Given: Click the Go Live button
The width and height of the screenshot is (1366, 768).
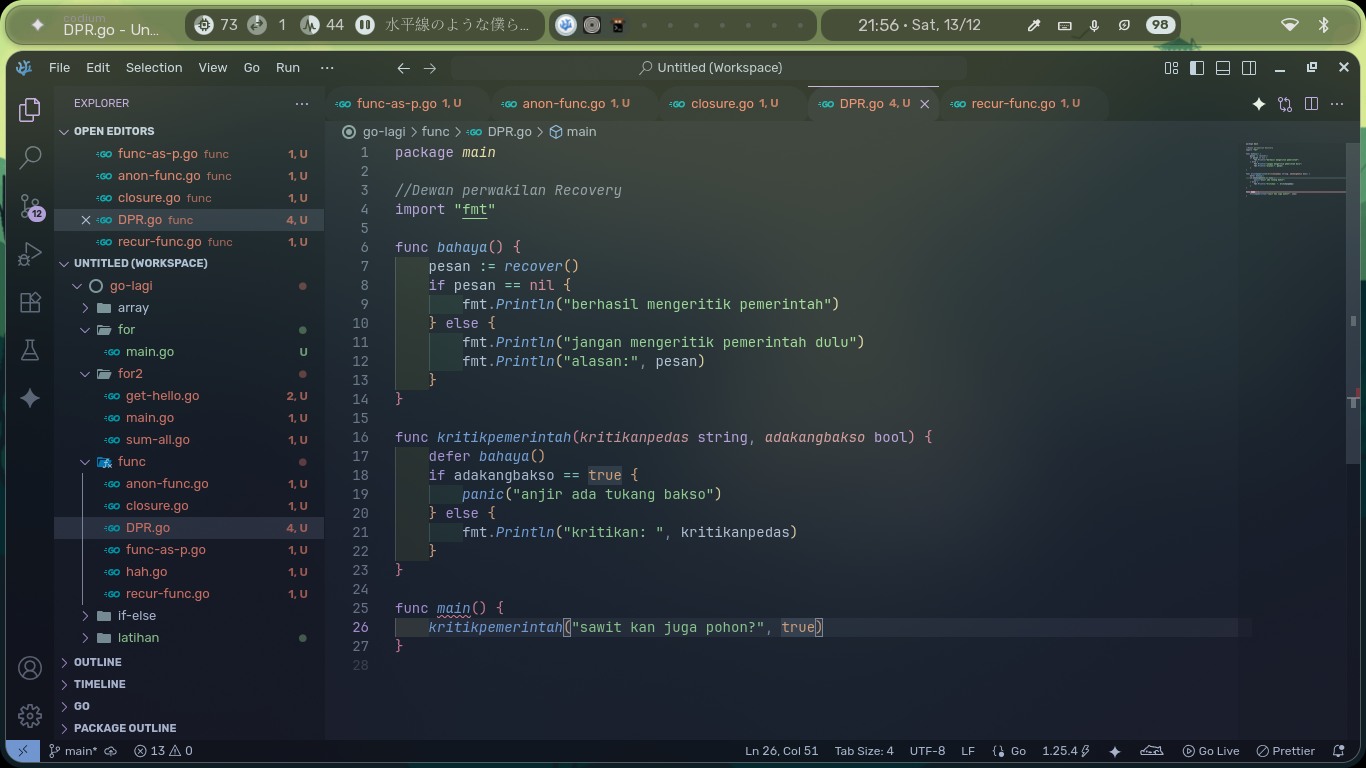Looking at the screenshot, I should [x=1211, y=751].
